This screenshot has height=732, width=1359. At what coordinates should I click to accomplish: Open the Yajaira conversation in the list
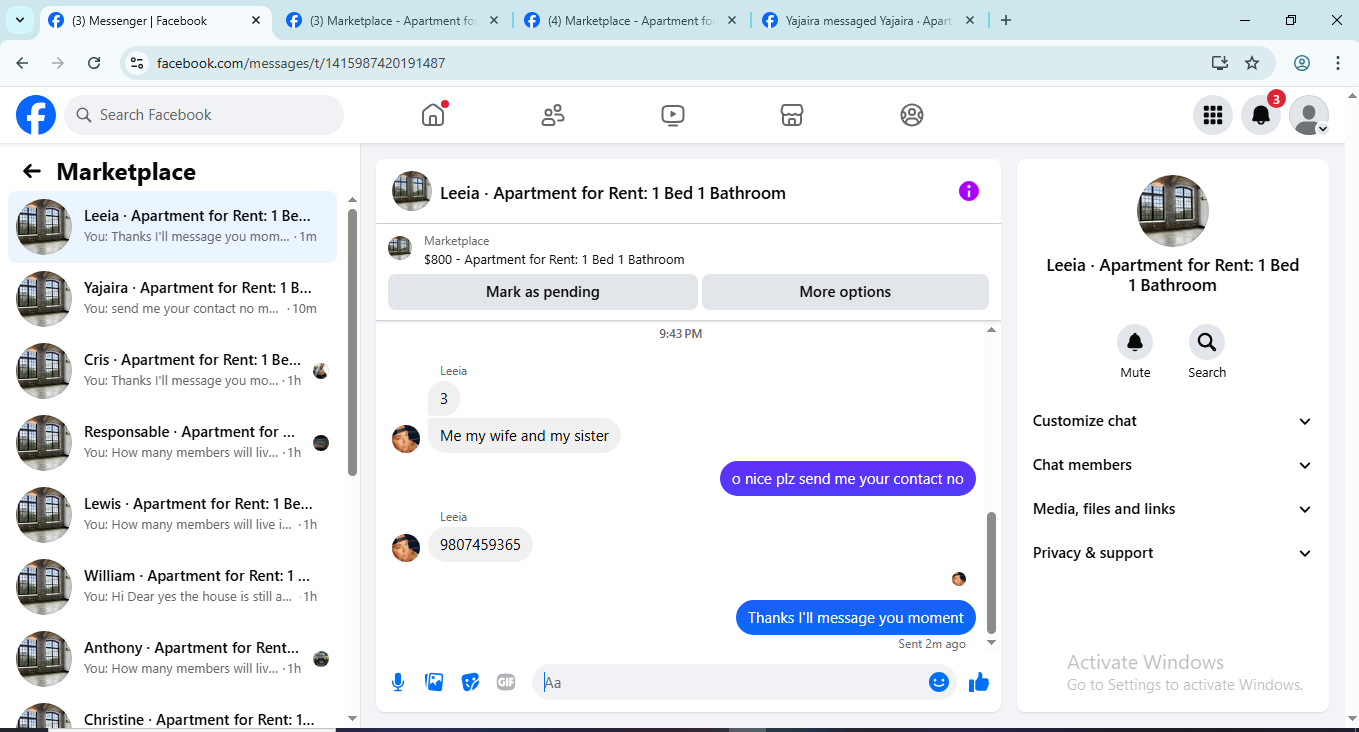172,299
